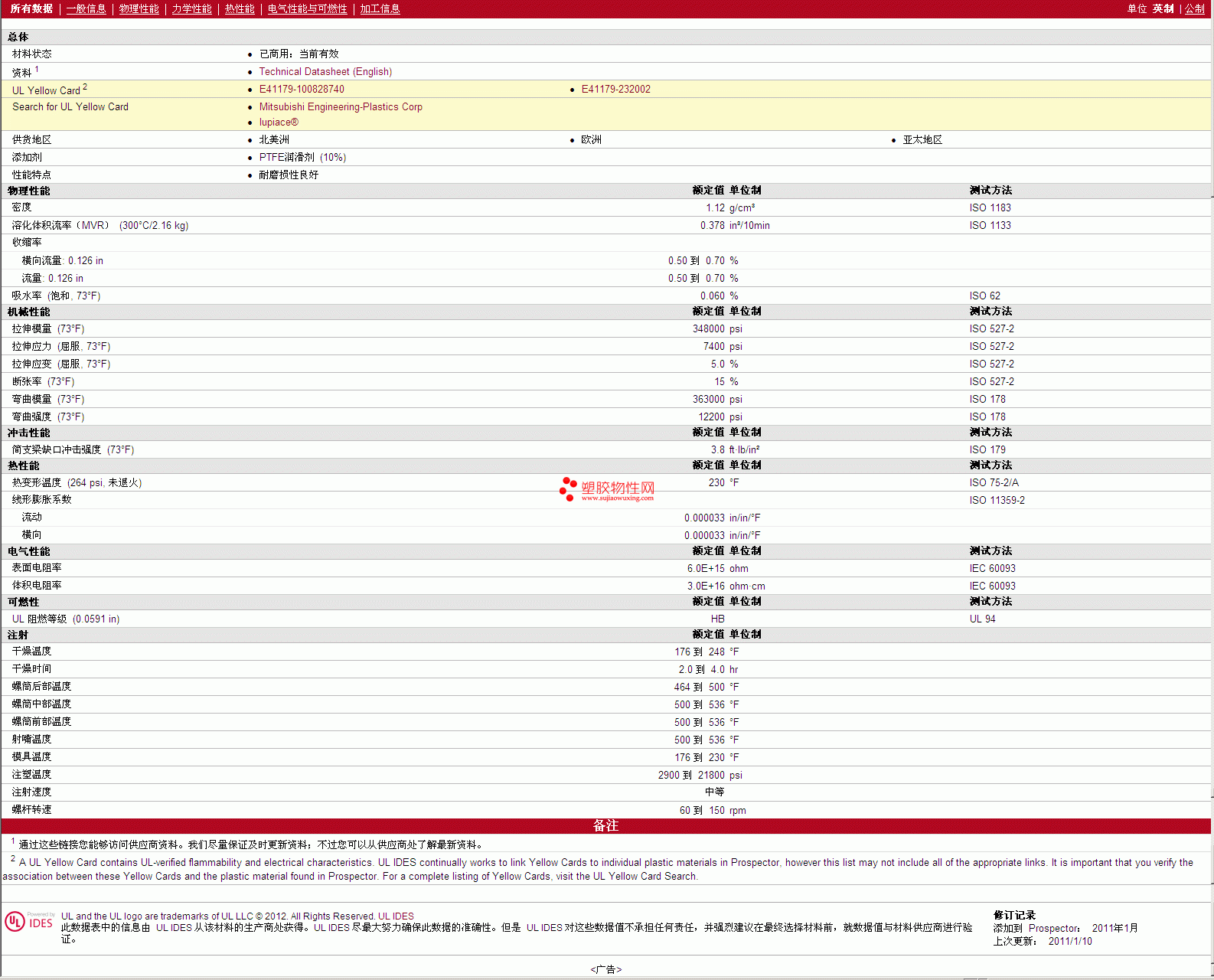Image resolution: width=1214 pixels, height=980 pixels.
Task: Switch to the 物理性能 tab
Action: [139, 9]
